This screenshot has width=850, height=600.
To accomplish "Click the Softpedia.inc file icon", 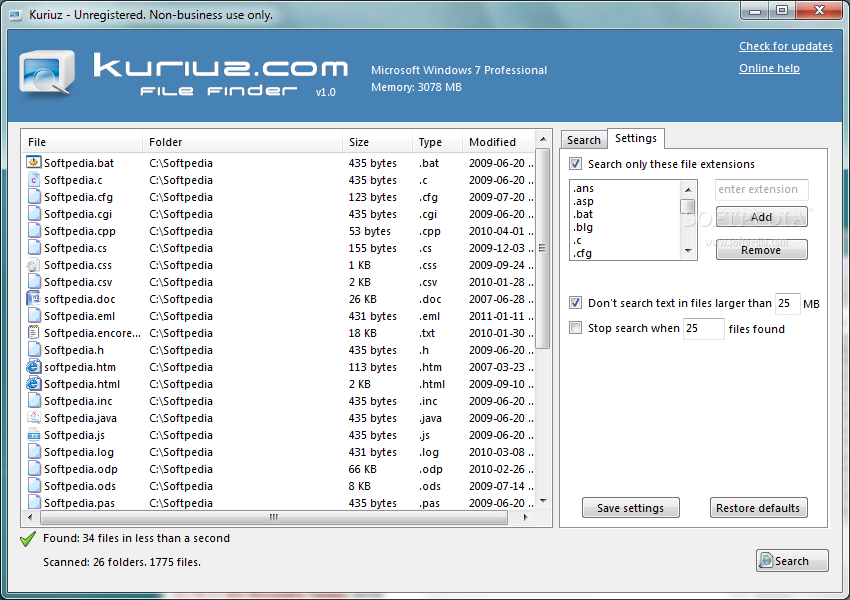I will (34, 401).
